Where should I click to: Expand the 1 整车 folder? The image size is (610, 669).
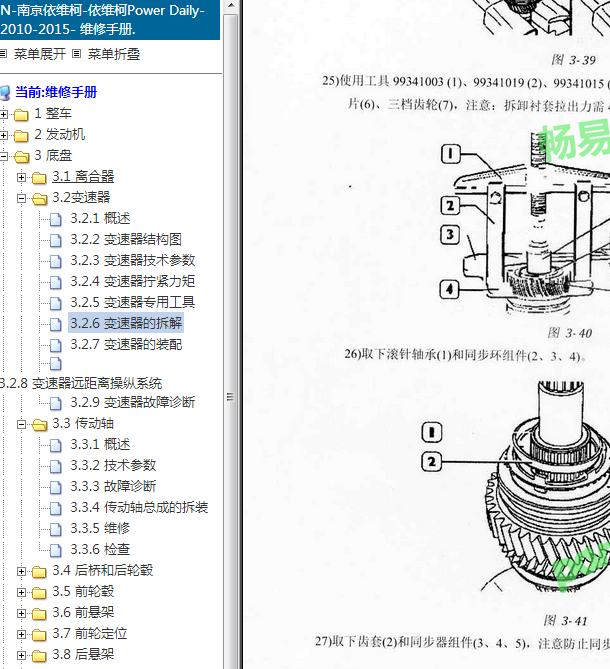click(x=4, y=114)
